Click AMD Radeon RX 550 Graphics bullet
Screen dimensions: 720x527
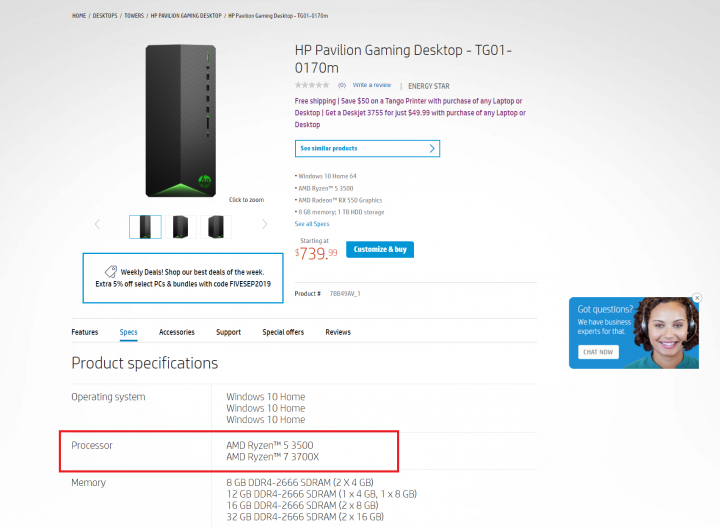click(x=340, y=200)
